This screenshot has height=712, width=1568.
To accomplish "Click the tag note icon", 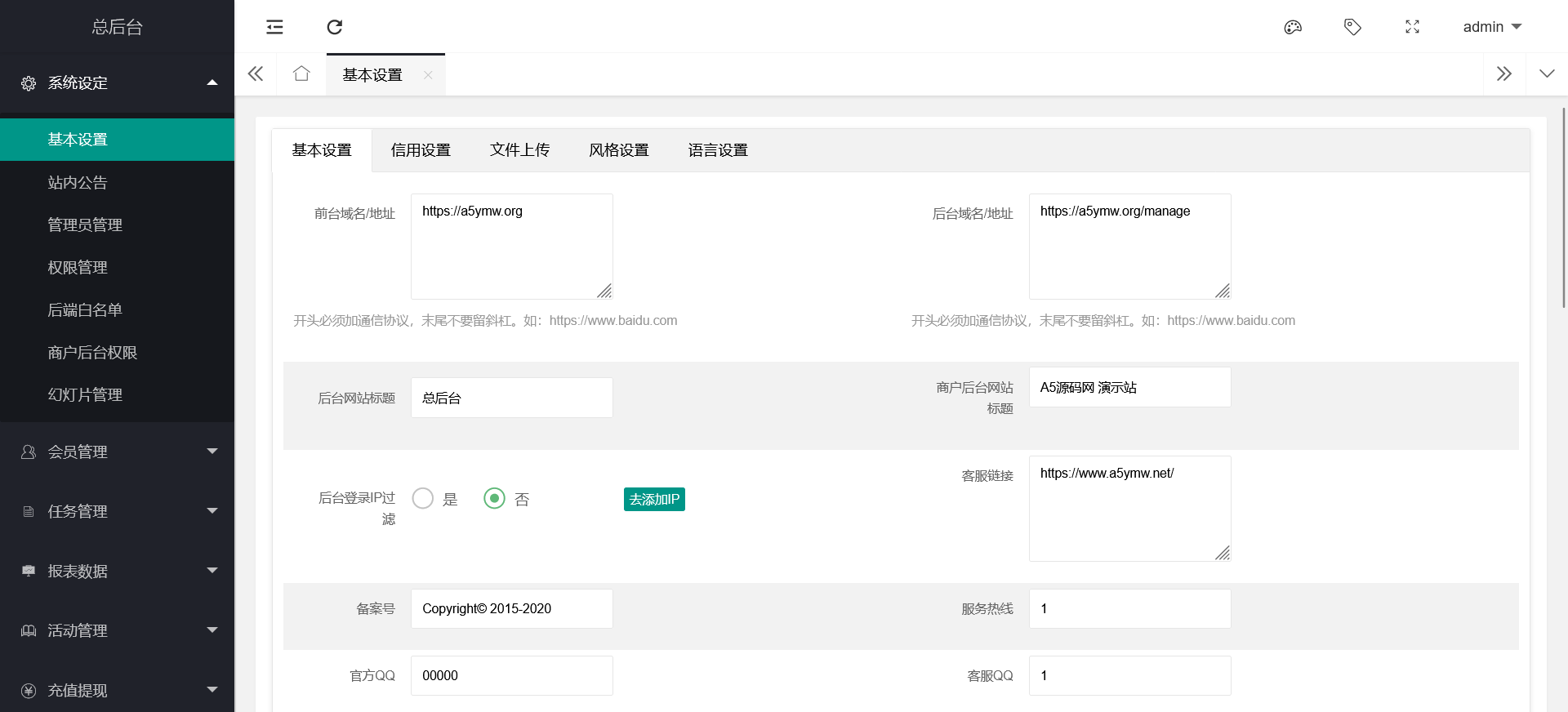I will coord(1352,27).
